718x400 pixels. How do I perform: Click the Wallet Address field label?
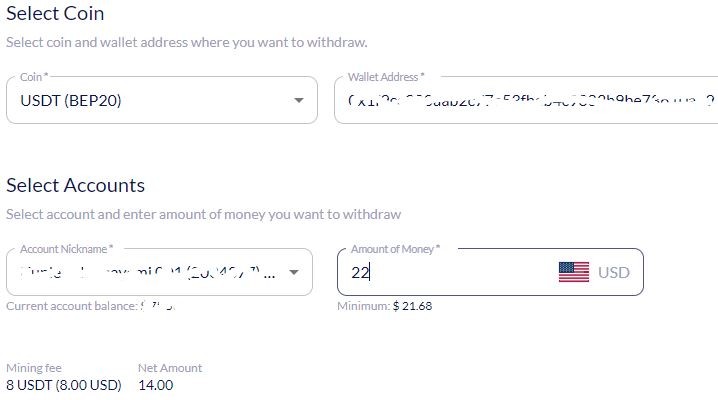(386, 77)
